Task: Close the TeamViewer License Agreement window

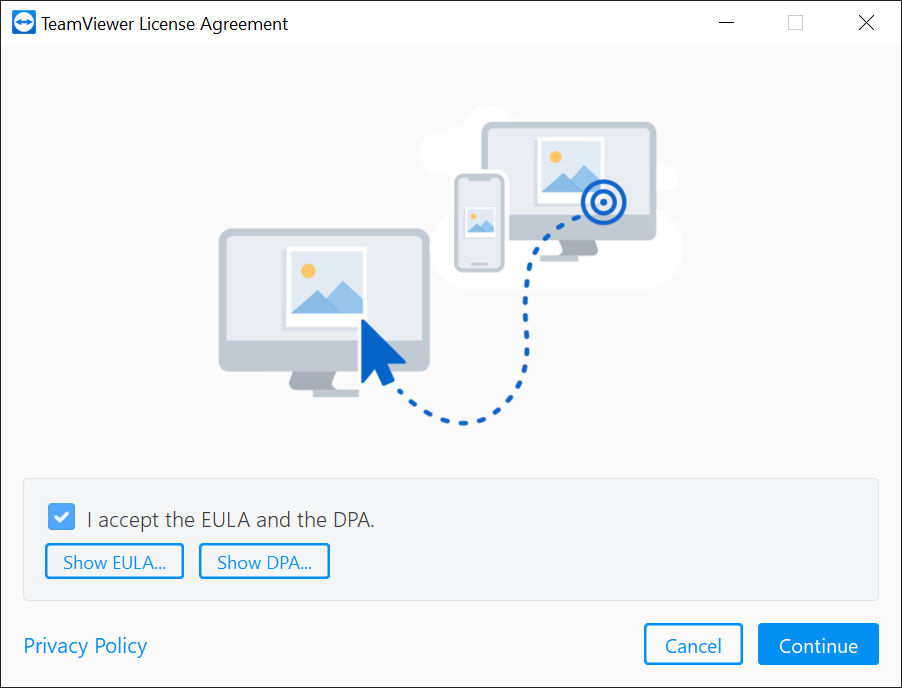Action: (866, 23)
